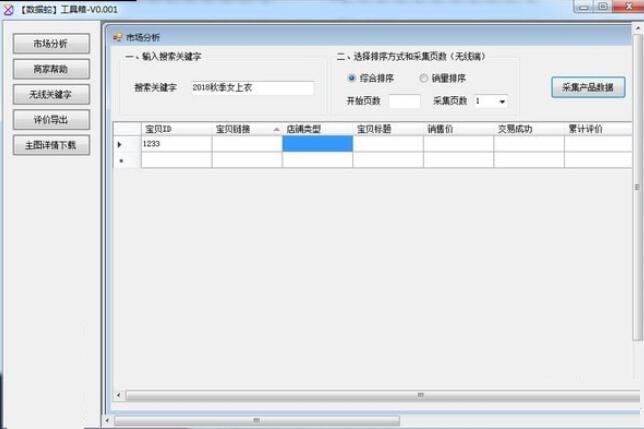
Task: Open the 无线关键字 tool
Action: [51, 94]
